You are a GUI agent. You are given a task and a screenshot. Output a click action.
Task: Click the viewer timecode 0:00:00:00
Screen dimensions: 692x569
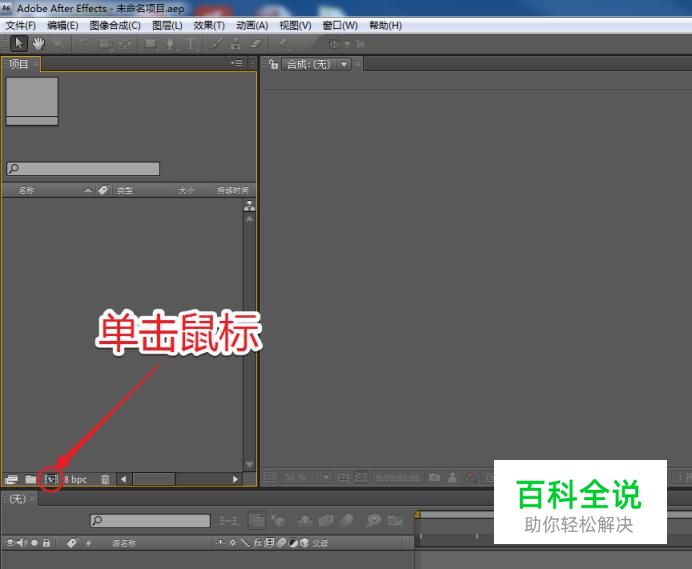click(398, 478)
